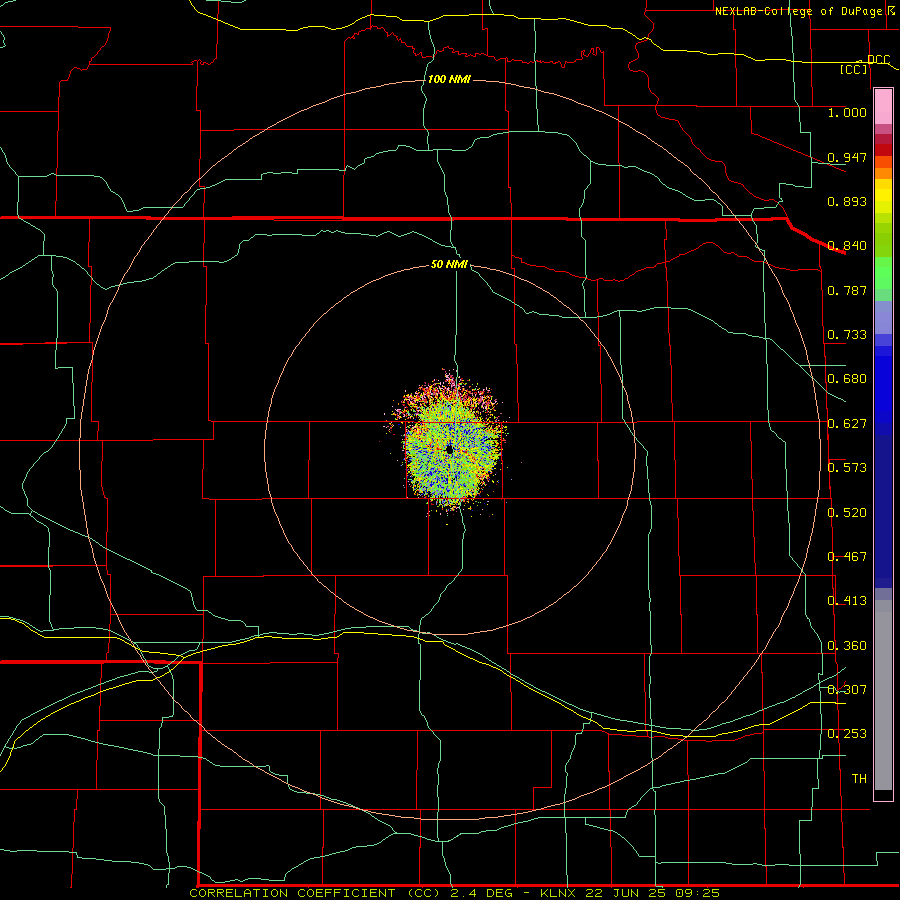Click the 1.000 value on the color scale
The image size is (900, 900).
(847, 112)
